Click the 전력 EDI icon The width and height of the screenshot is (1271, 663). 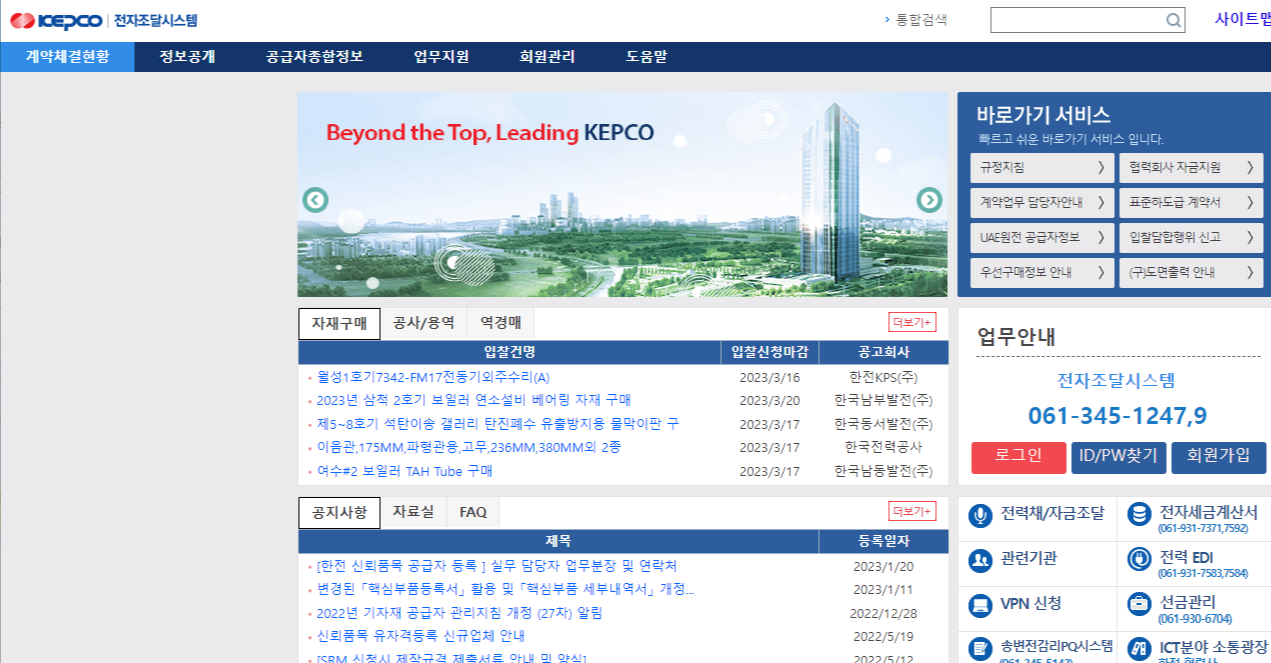[x=1138, y=560]
